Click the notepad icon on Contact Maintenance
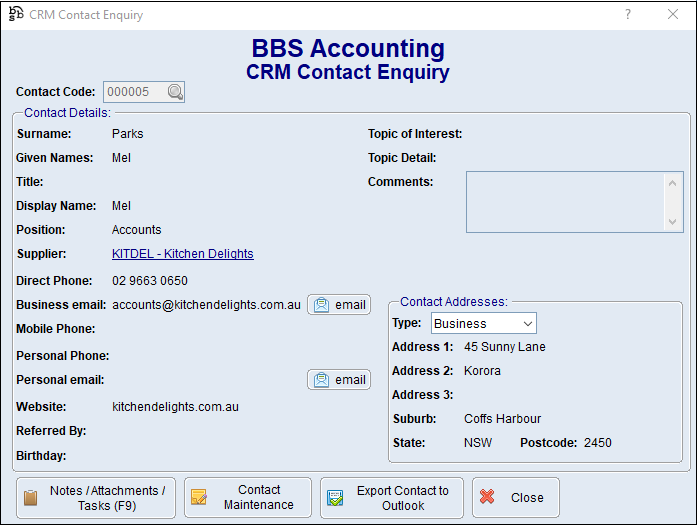The image size is (697, 525). click(x=199, y=498)
